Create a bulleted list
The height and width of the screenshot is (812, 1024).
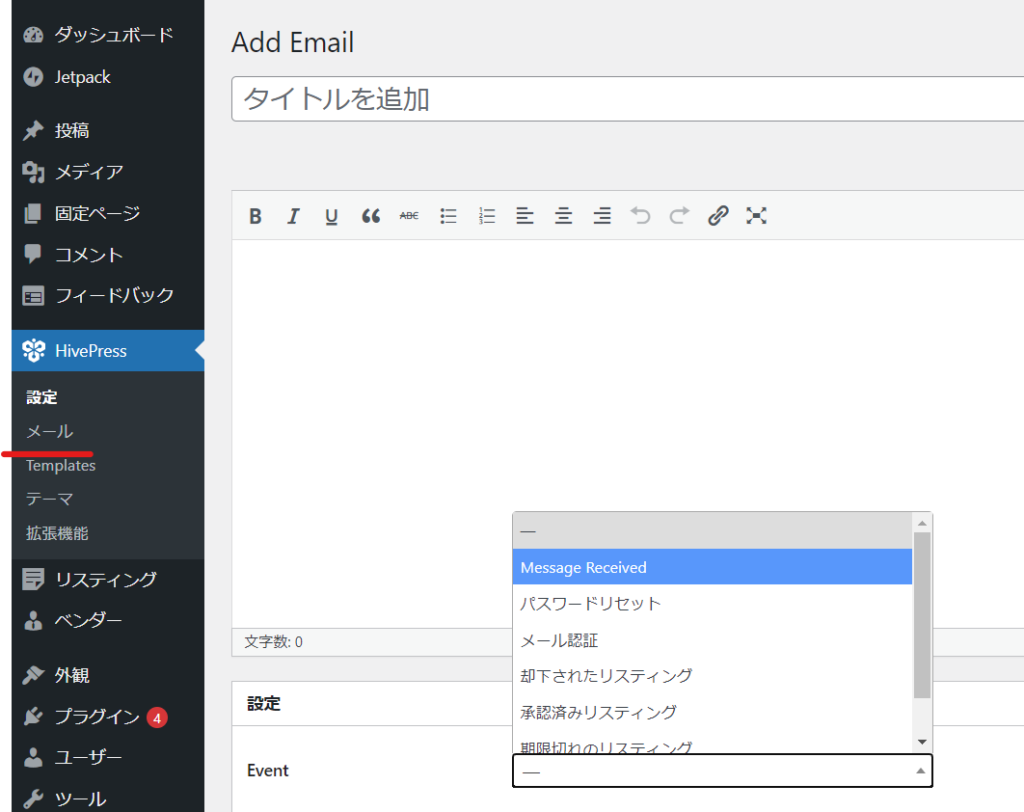(448, 216)
